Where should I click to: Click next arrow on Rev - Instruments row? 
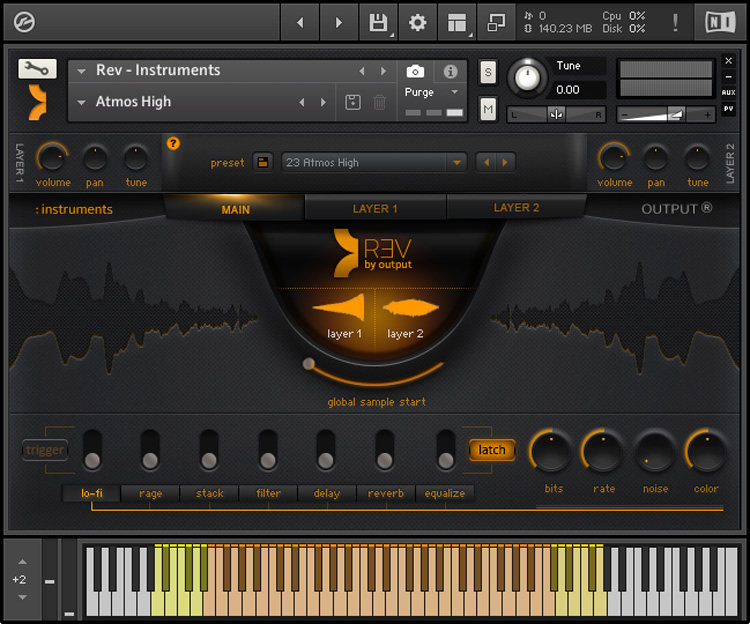click(383, 71)
